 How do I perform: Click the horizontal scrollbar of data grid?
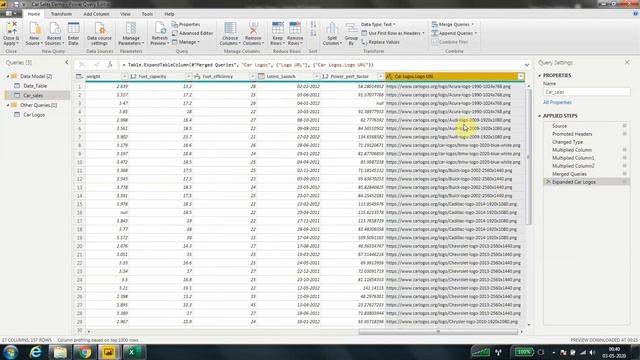click(438, 332)
